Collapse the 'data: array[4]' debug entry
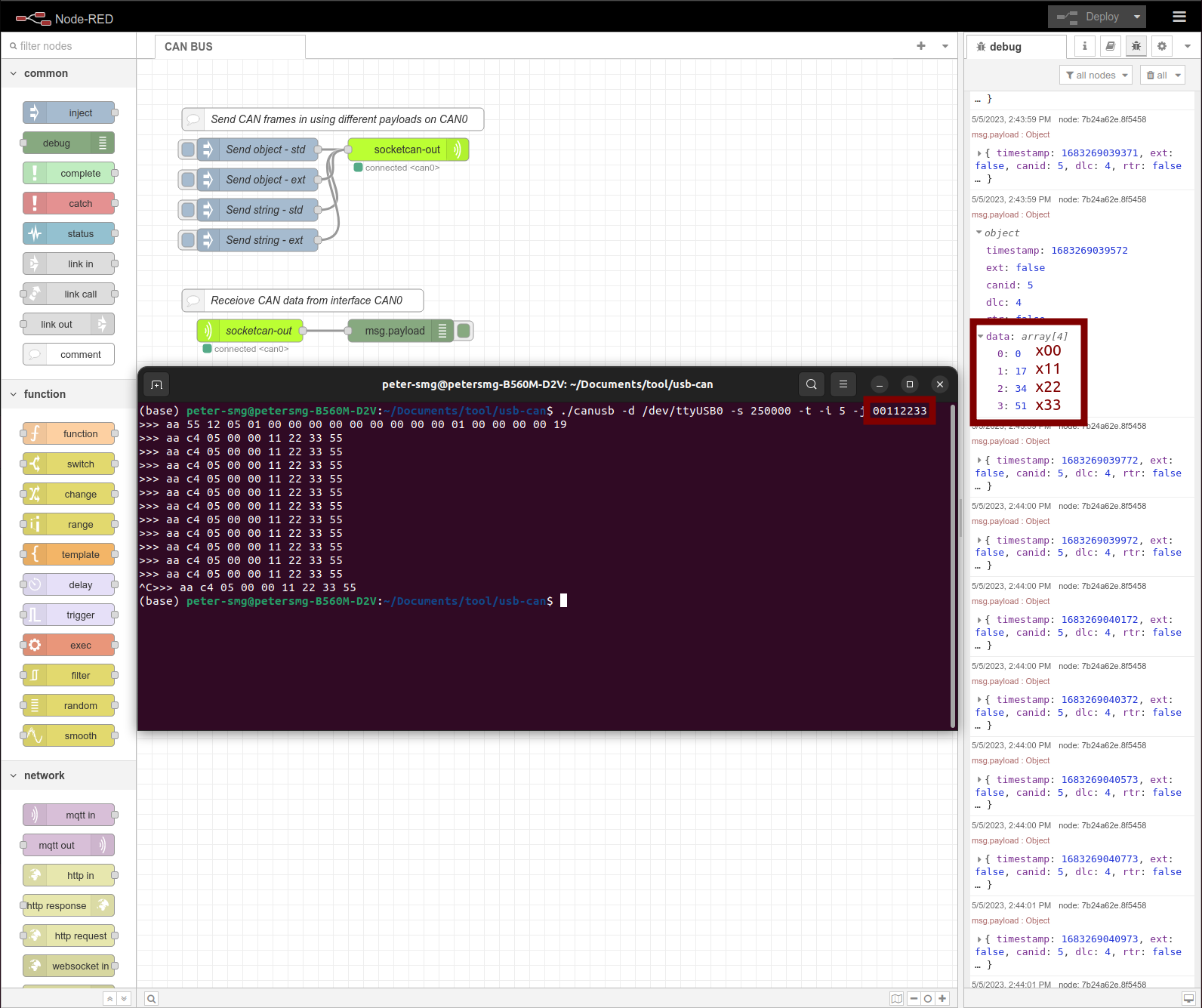 pyautogui.click(x=981, y=336)
